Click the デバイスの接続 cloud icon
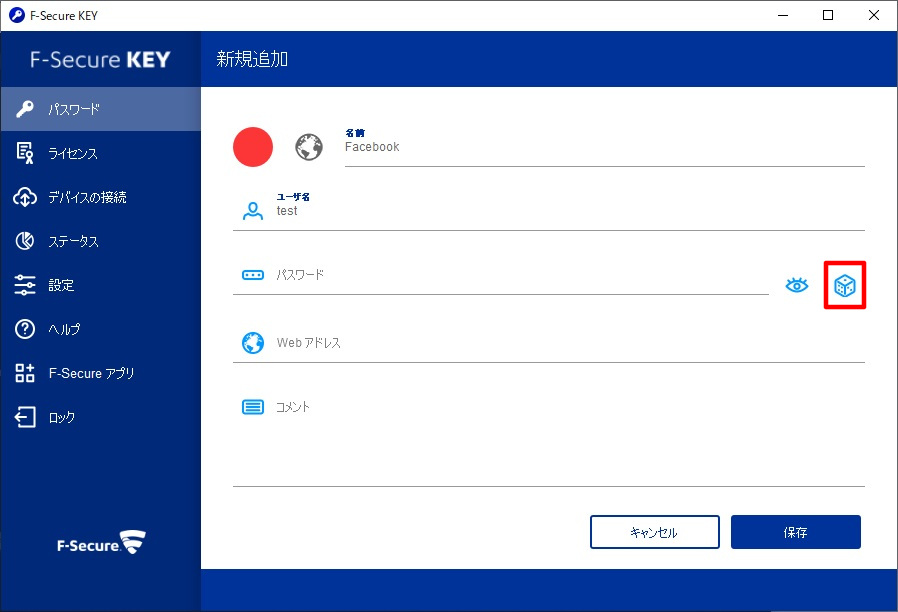 point(25,197)
